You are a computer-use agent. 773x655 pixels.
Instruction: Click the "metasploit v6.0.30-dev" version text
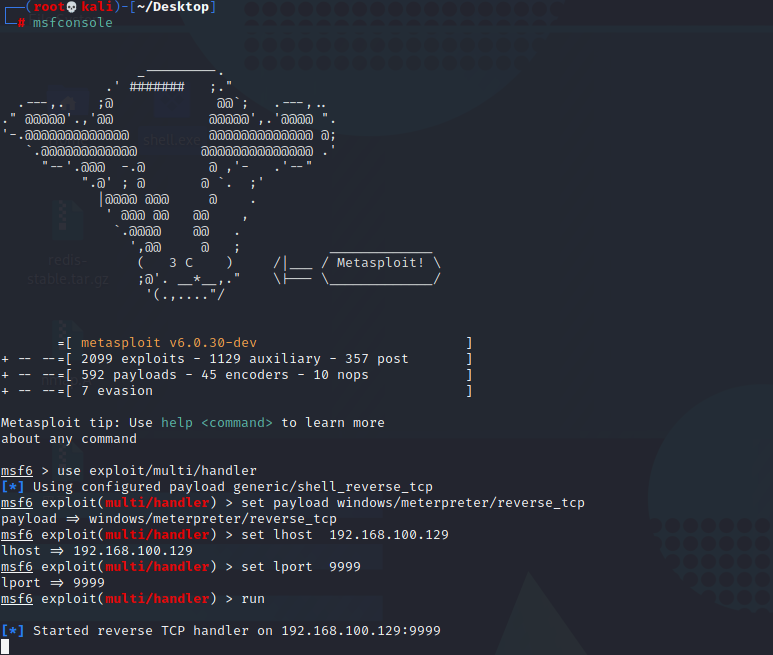coord(169,343)
